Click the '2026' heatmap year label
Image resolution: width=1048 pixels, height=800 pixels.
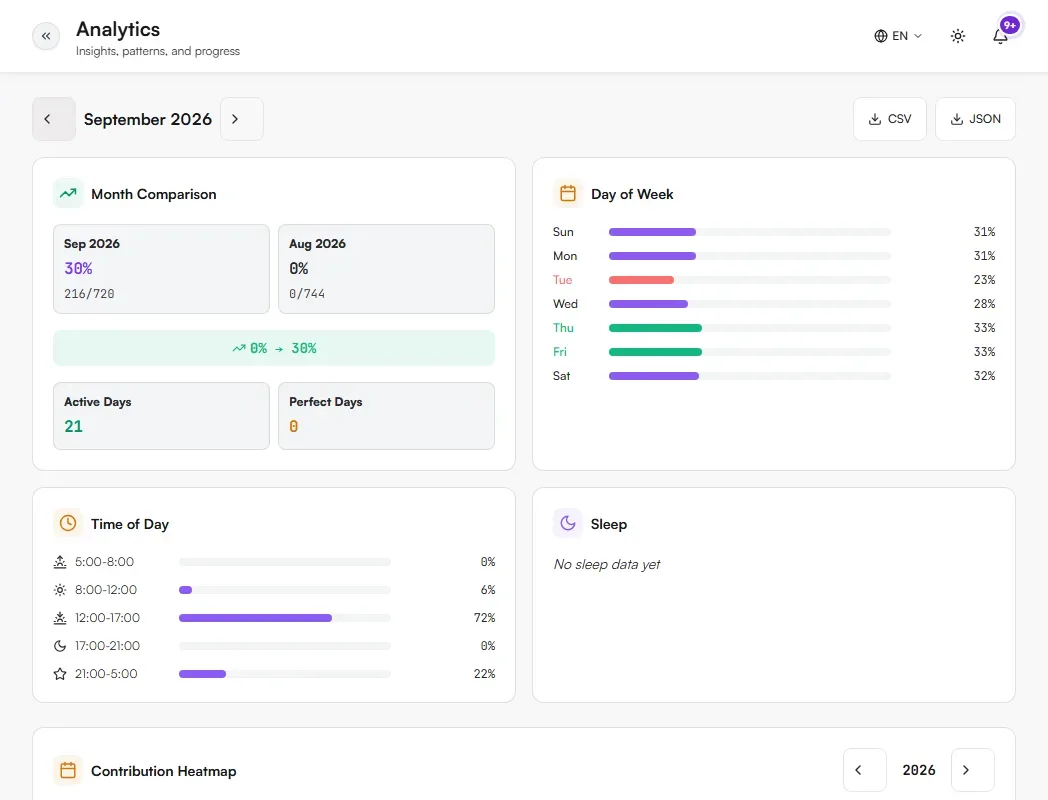[919, 770]
